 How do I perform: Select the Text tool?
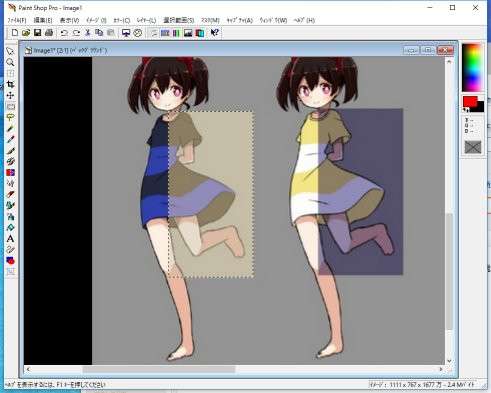10,238
